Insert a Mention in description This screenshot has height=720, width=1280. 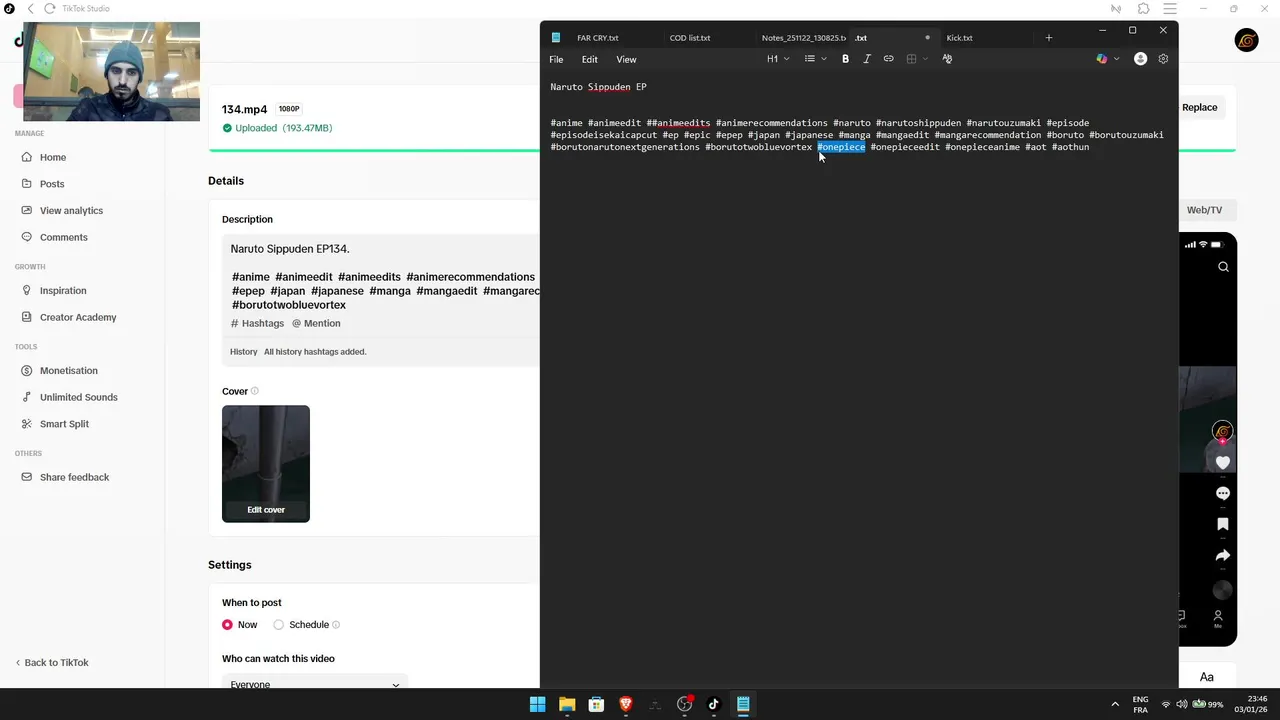[316, 324]
